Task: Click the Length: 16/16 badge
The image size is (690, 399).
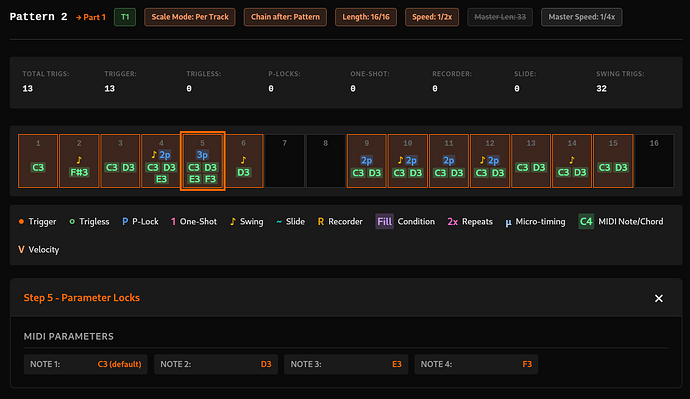Action: 366,17
